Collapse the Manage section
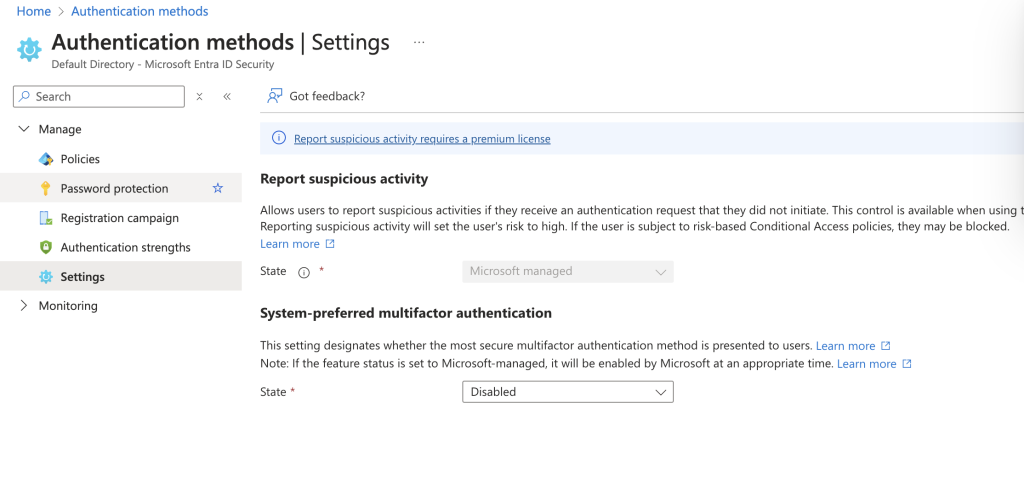 (x=24, y=129)
